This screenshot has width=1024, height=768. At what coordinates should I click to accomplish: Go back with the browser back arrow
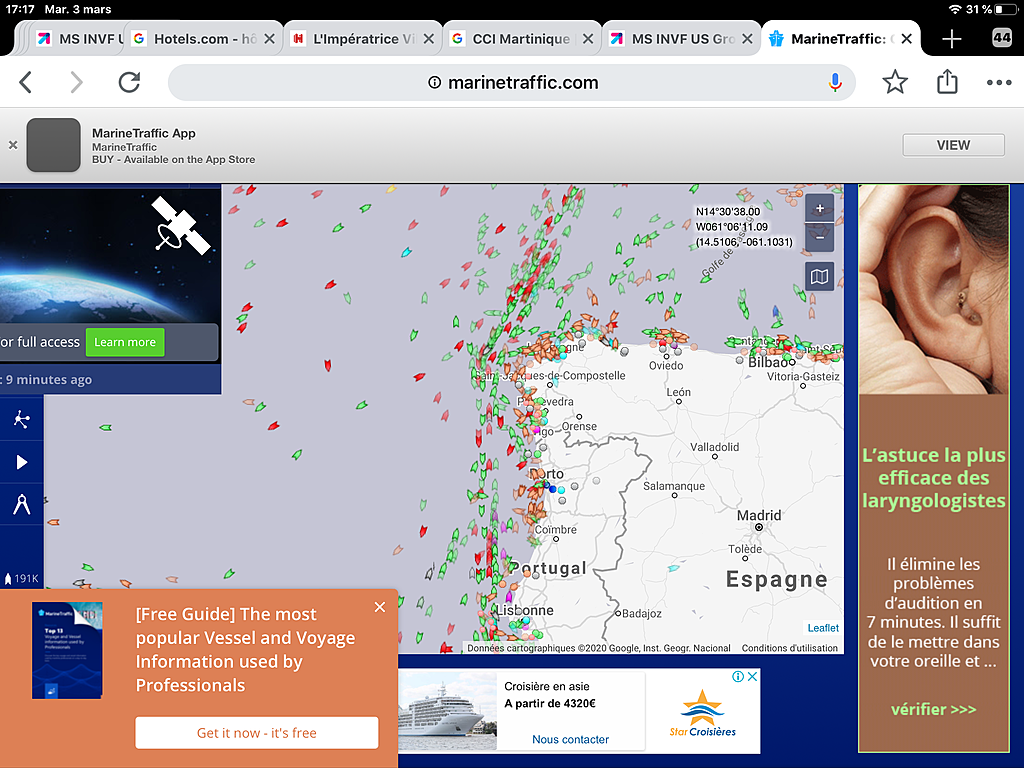click(x=26, y=82)
